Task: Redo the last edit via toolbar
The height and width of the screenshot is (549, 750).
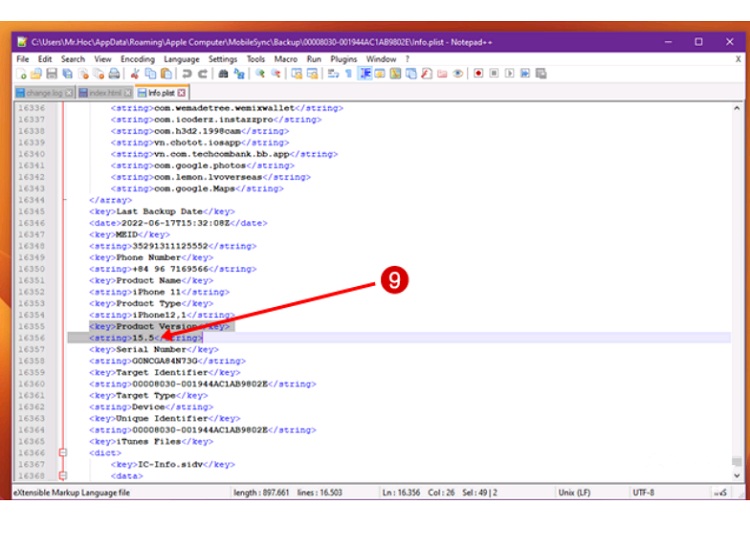Action: 202,74
